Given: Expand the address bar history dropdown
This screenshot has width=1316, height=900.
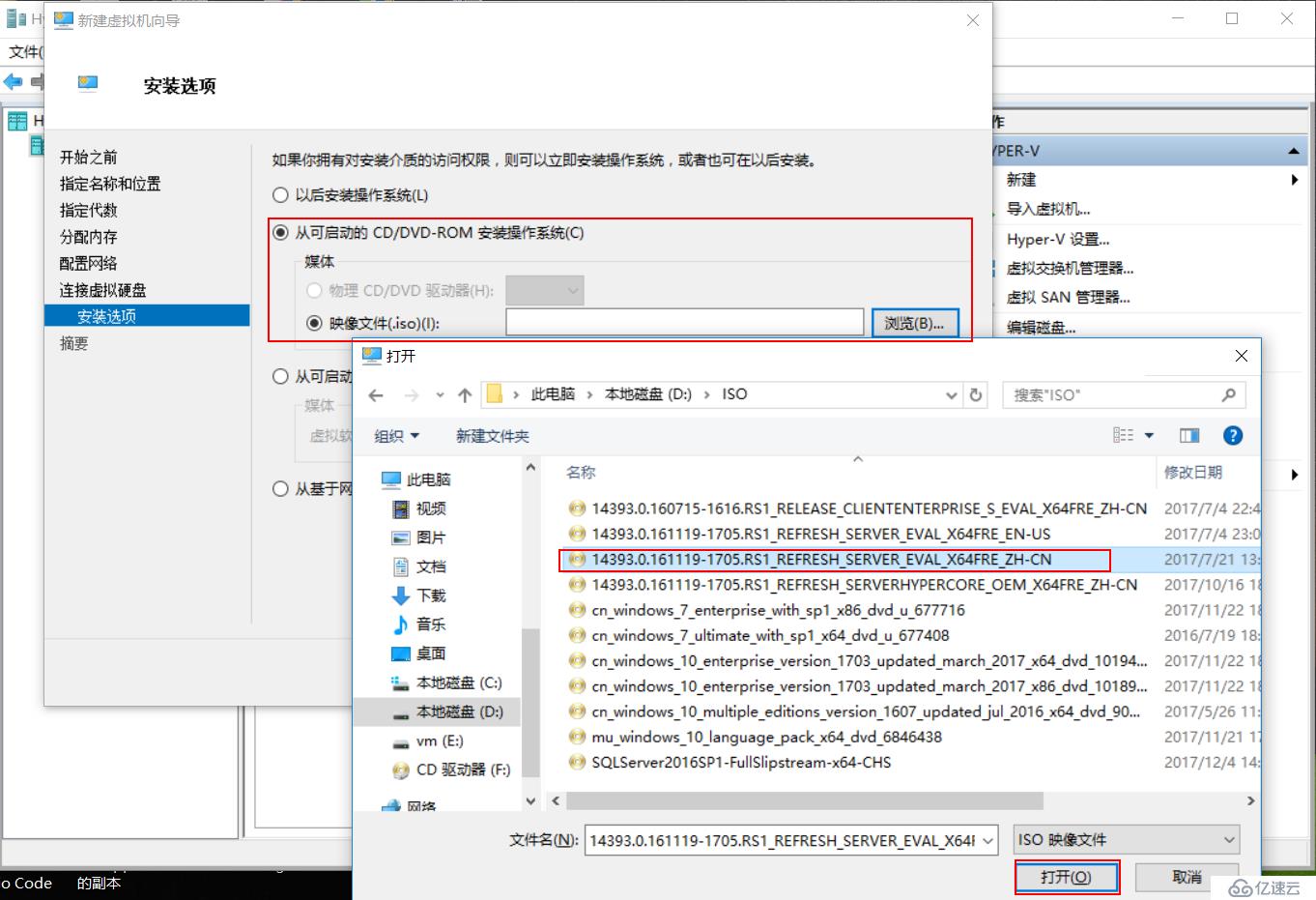Looking at the screenshot, I should (951, 394).
